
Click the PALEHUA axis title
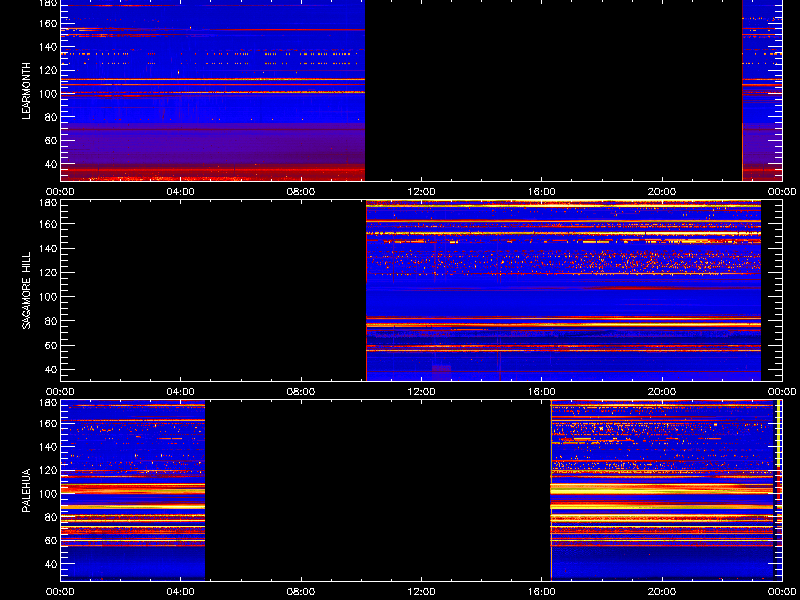coord(27,490)
